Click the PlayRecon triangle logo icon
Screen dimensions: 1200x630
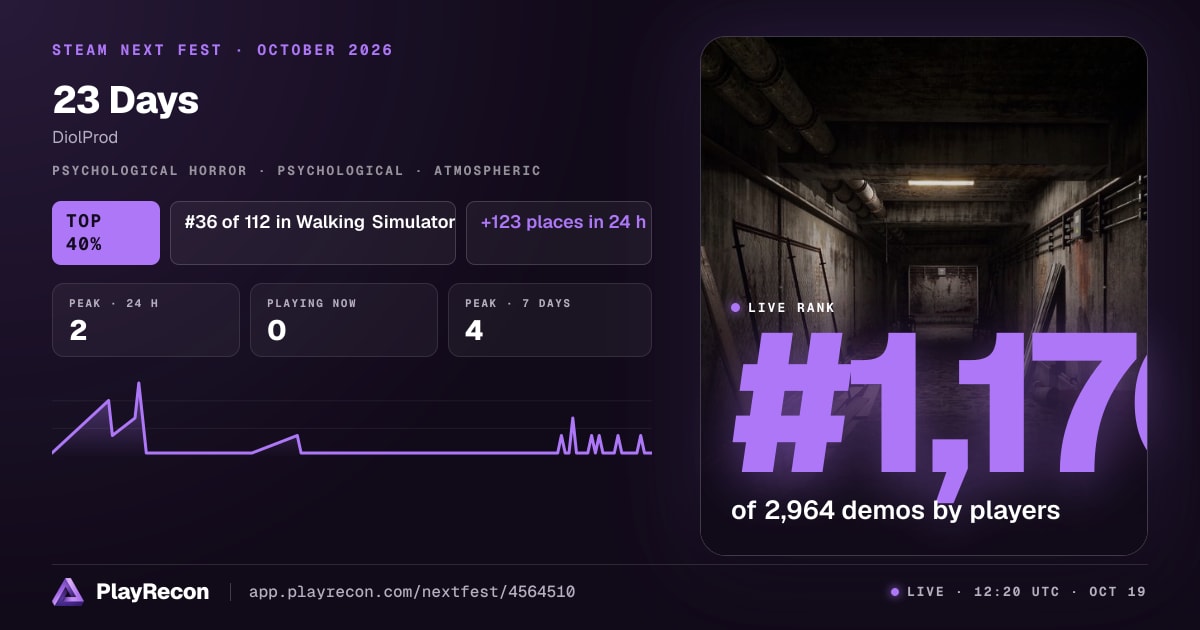pos(68,592)
